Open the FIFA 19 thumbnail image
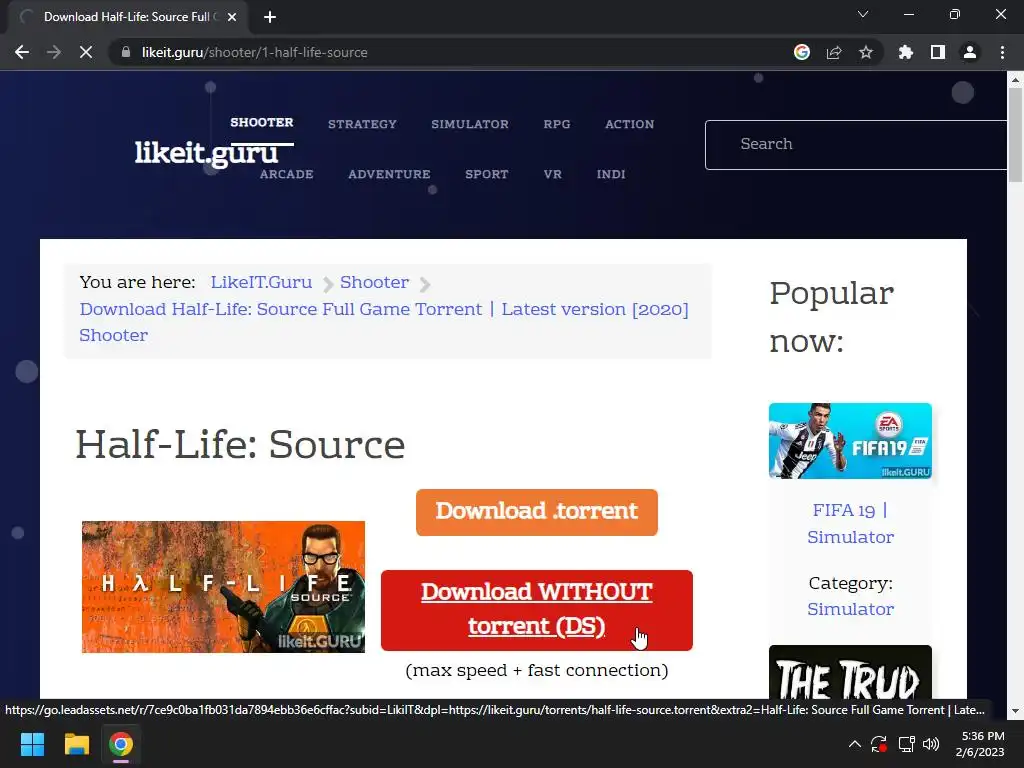Viewport: 1024px width, 768px height. [850, 441]
